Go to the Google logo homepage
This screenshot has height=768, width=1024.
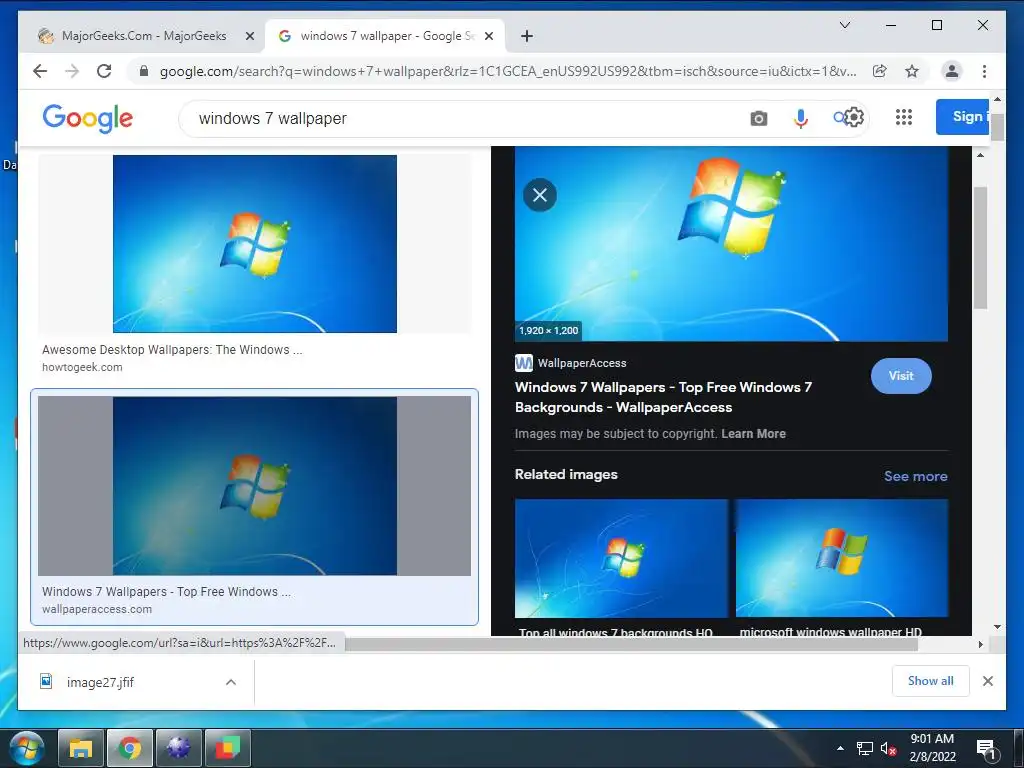pos(88,118)
